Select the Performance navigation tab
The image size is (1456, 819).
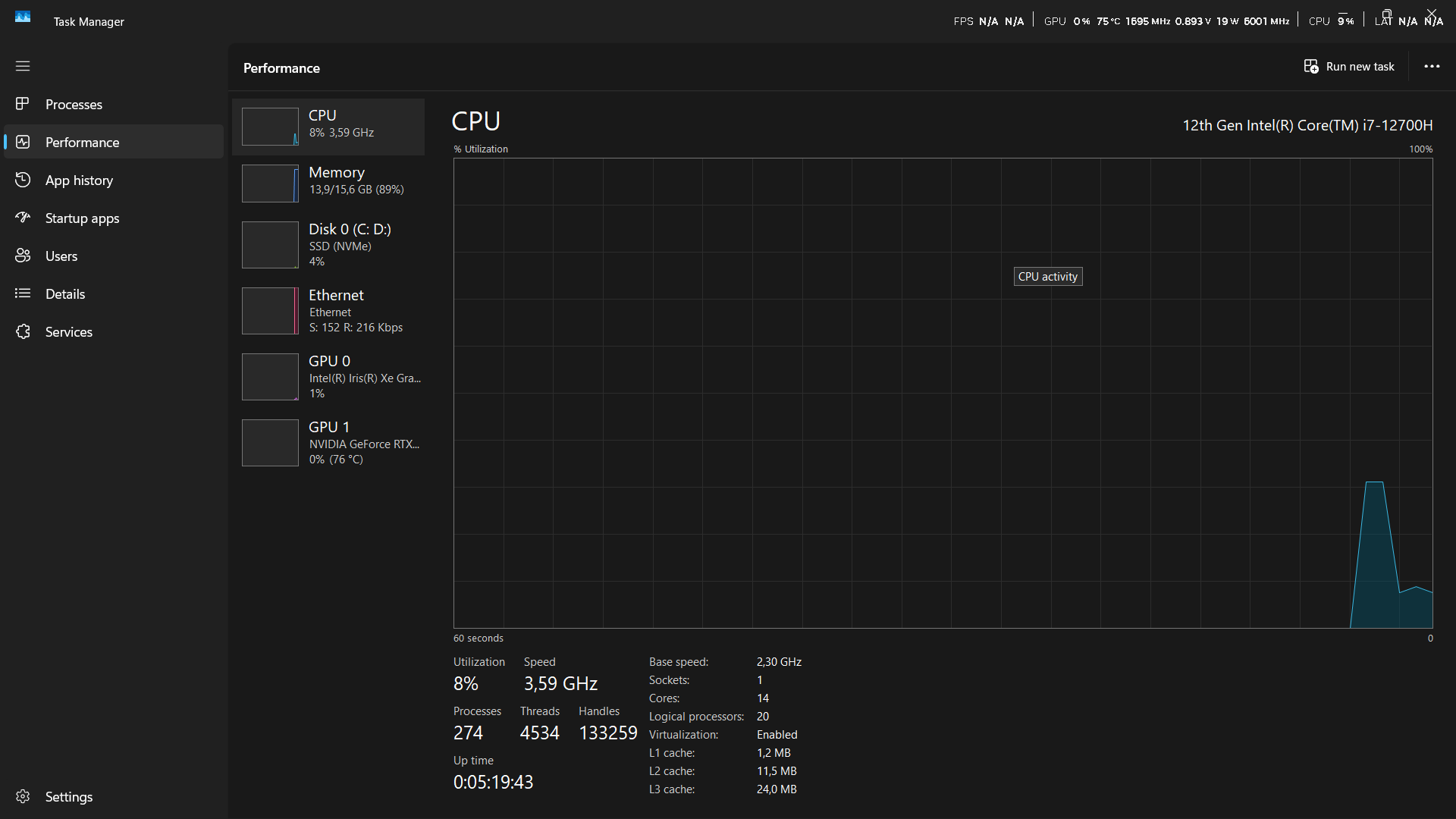pyautogui.click(x=82, y=142)
